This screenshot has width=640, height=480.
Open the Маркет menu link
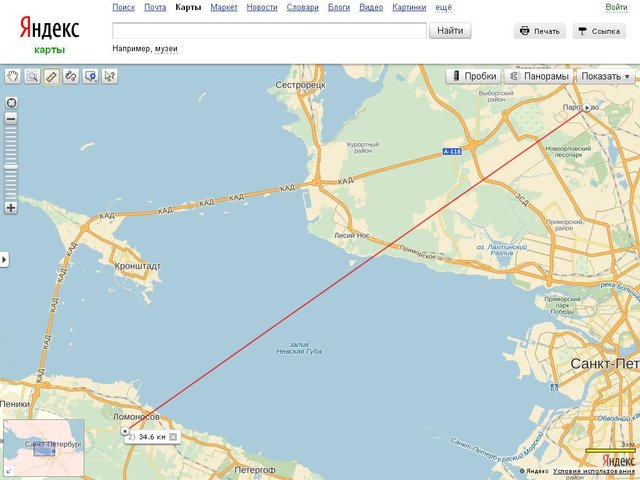point(224,7)
